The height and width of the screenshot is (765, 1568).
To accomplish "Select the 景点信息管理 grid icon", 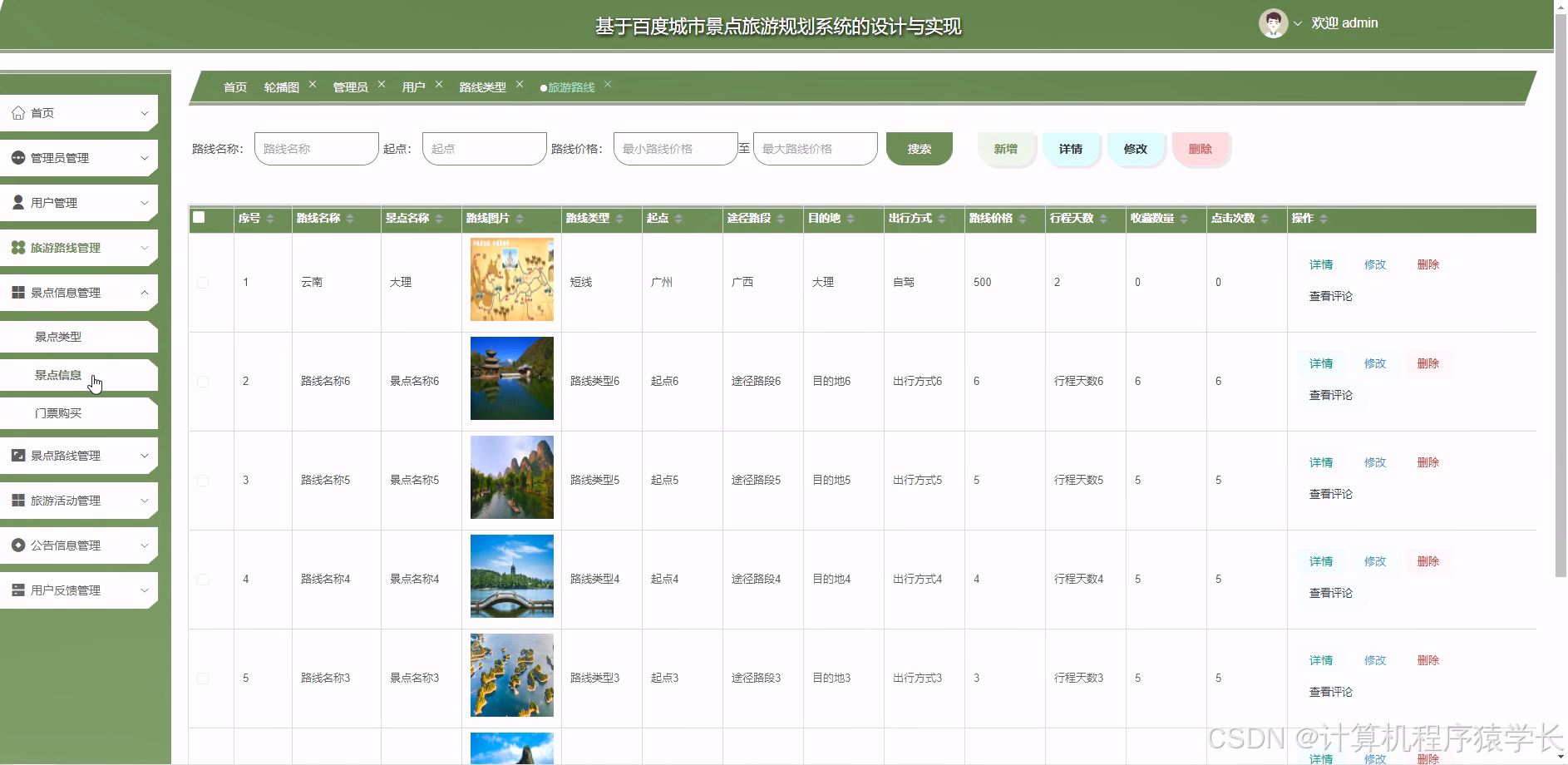I will [x=17, y=292].
